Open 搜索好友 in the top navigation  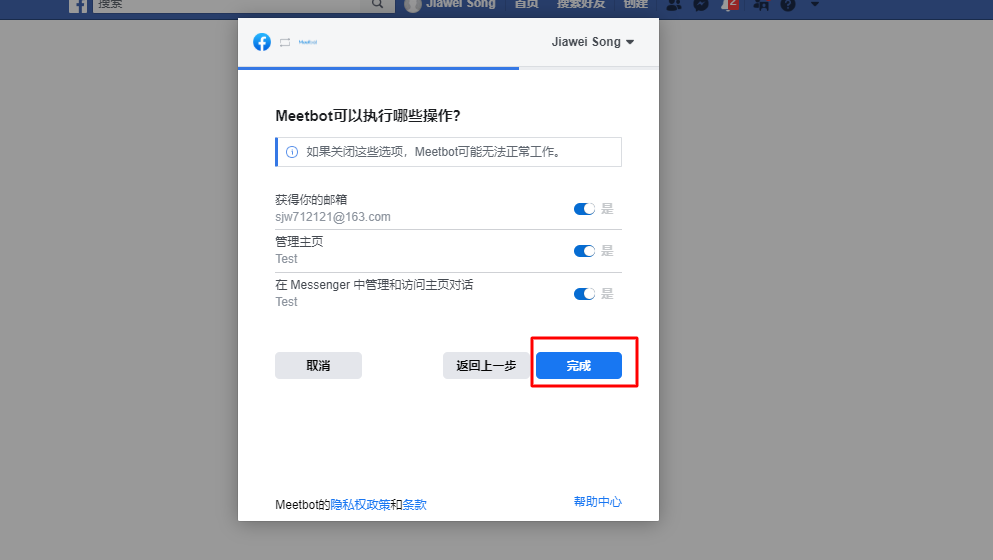coord(581,4)
